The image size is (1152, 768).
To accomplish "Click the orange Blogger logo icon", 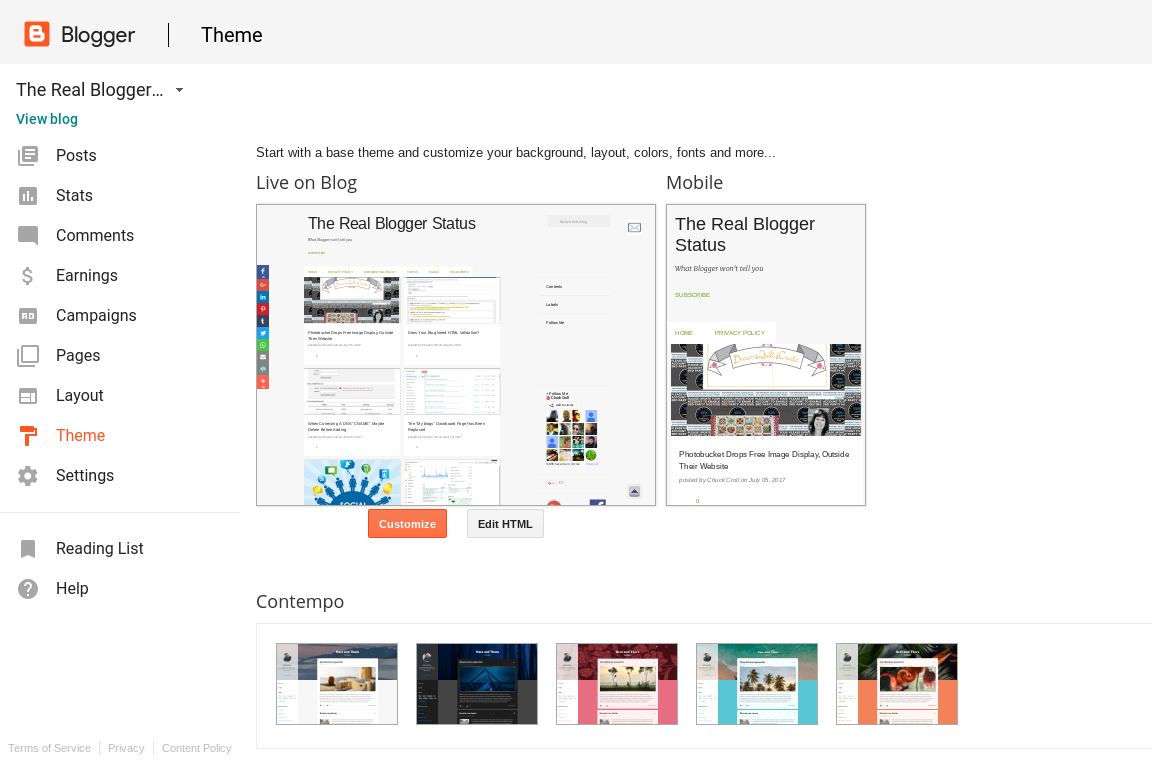I will coord(37,34).
